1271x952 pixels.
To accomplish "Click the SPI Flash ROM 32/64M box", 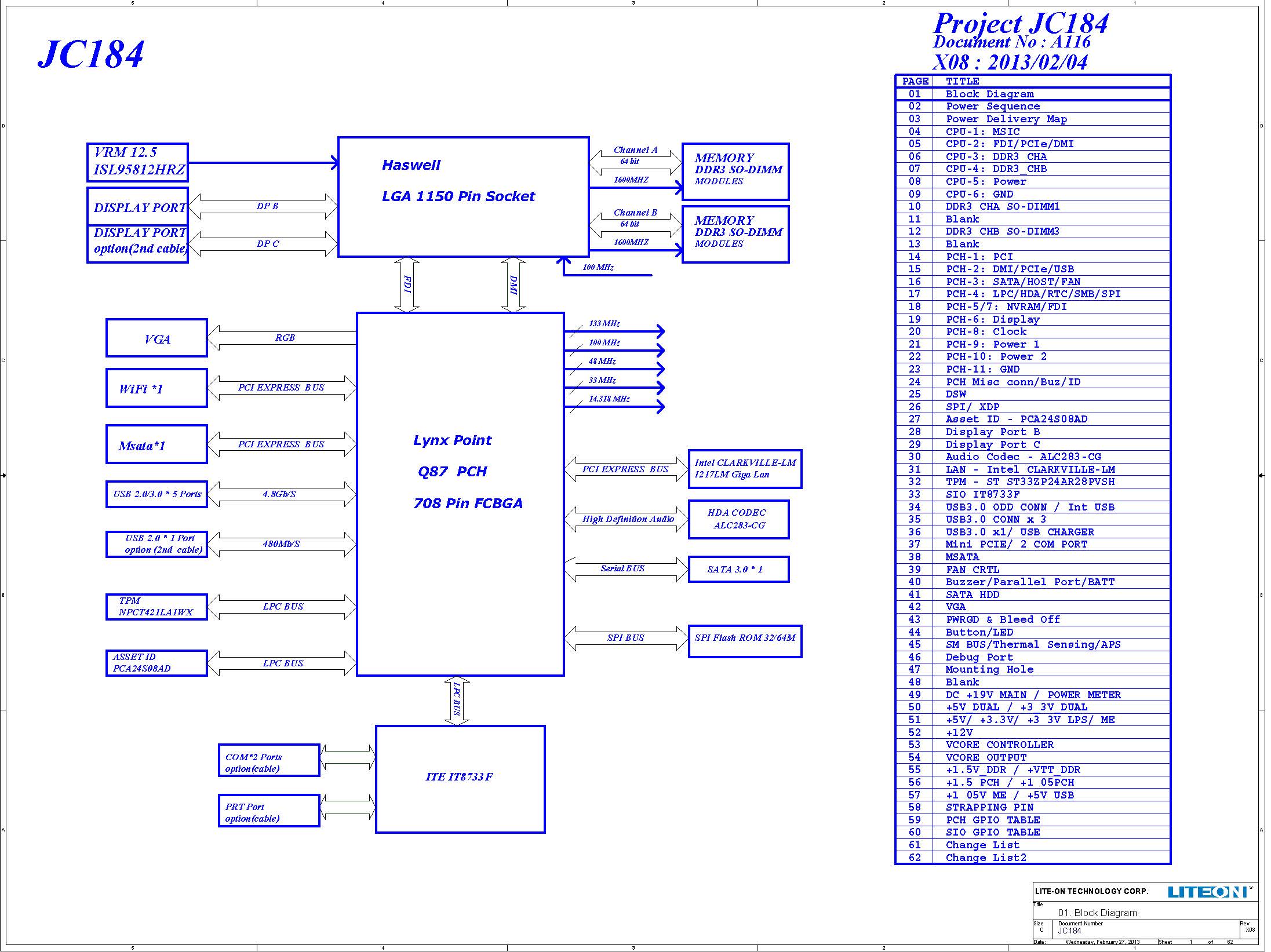I will [745, 641].
